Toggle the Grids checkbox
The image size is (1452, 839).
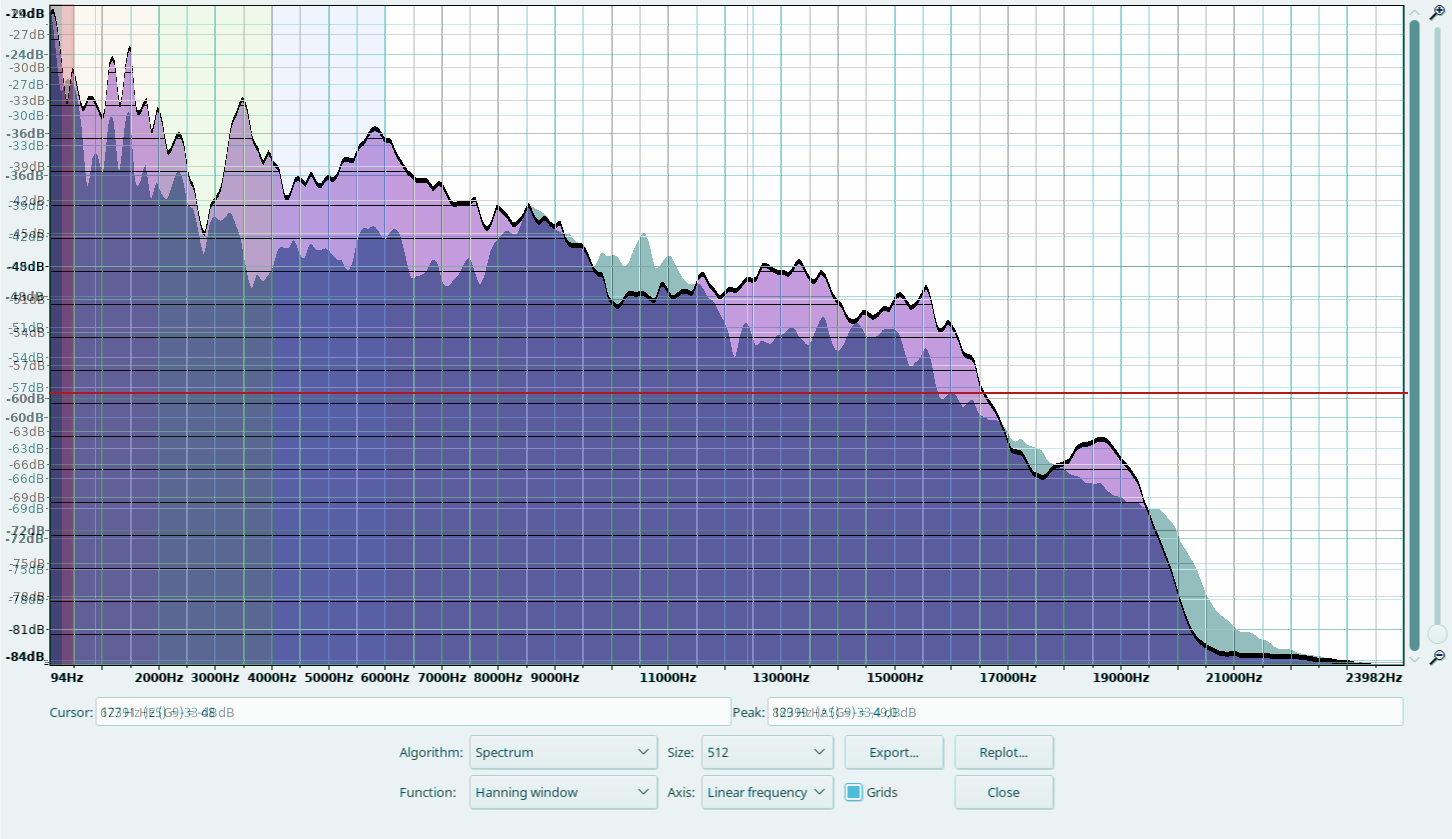[854, 792]
